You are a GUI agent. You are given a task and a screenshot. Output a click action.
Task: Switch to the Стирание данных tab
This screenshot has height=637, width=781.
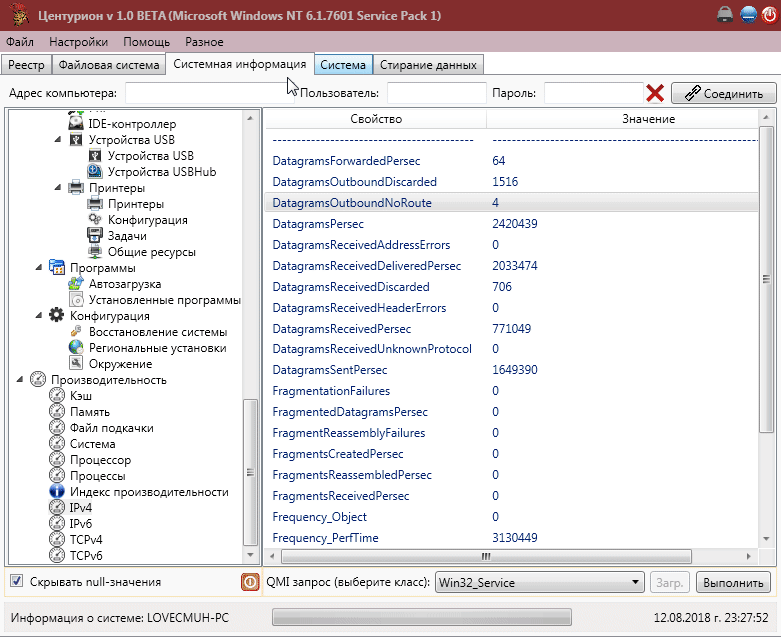428,65
